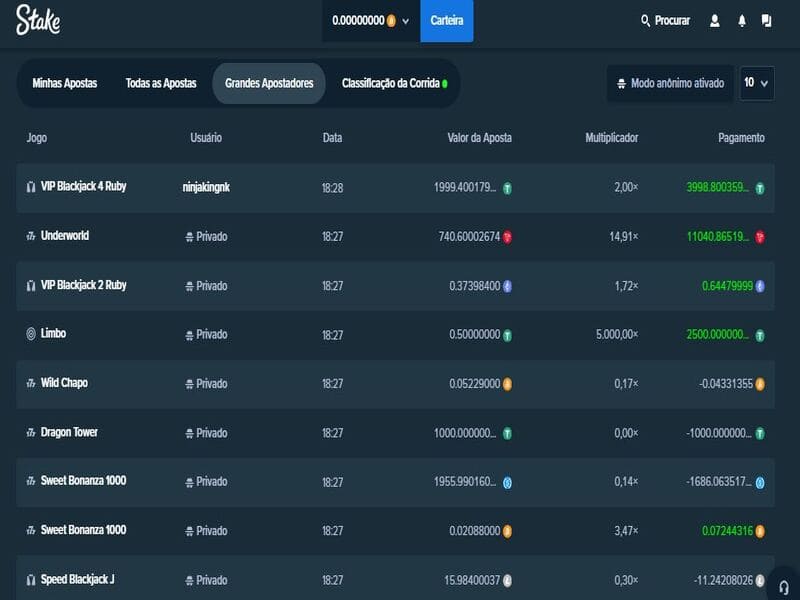Open the Limbo game link

tap(54, 334)
